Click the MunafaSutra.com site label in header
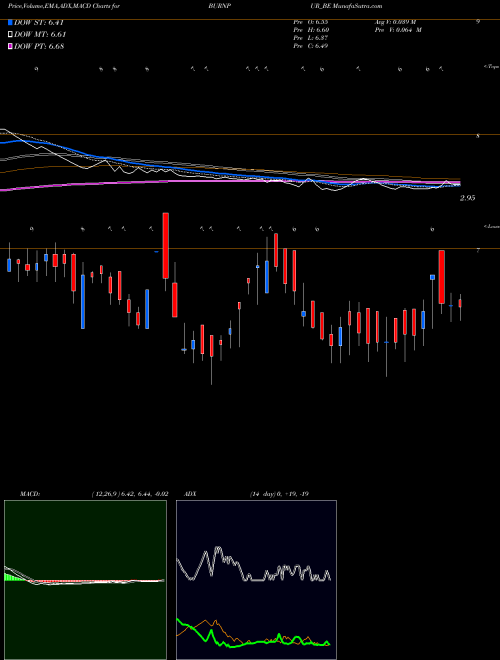This screenshot has width=500, height=660. click(x=357, y=6)
